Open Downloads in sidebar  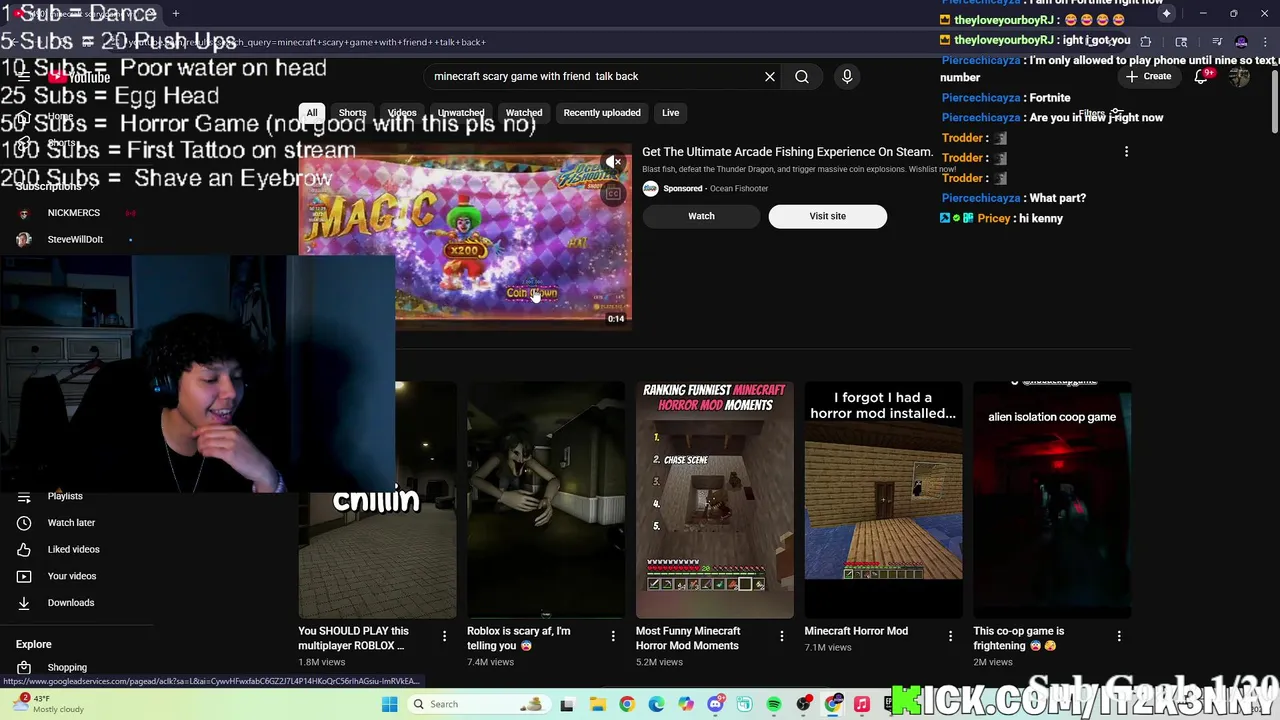72,603
